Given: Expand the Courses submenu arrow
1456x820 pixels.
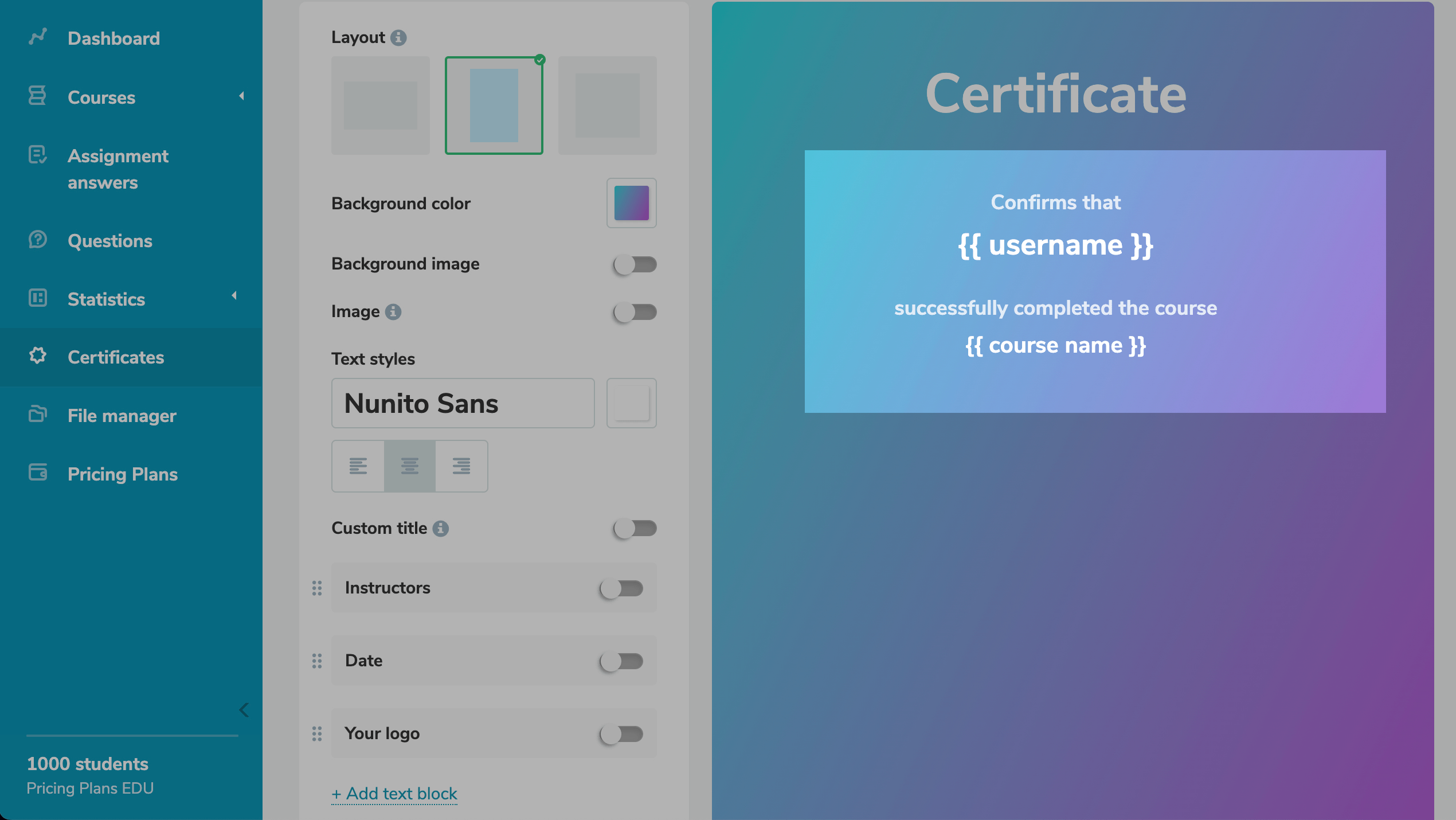Looking at the screenshot, I should (x=241, y=96).
